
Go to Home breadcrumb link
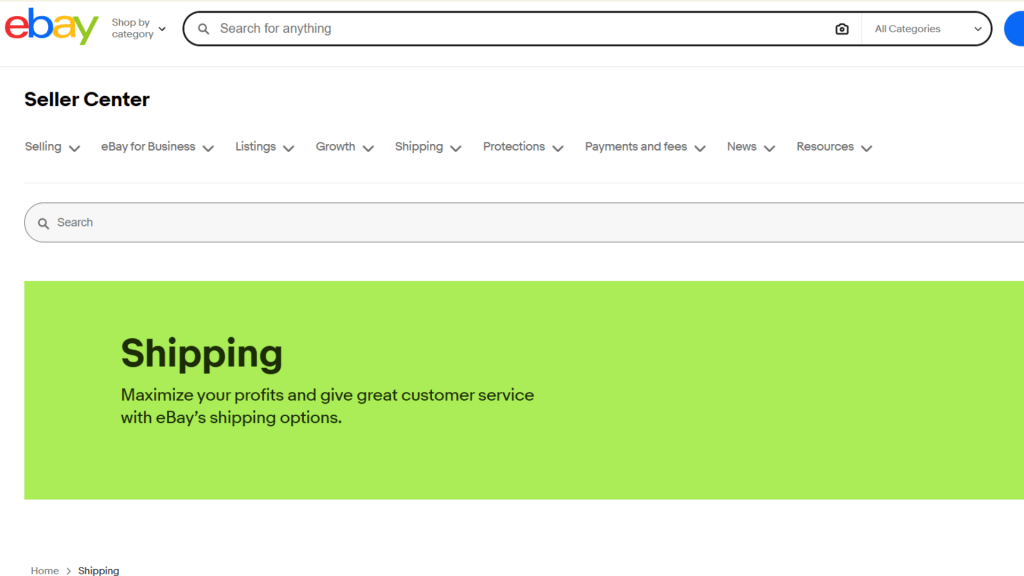pos(44,570)
